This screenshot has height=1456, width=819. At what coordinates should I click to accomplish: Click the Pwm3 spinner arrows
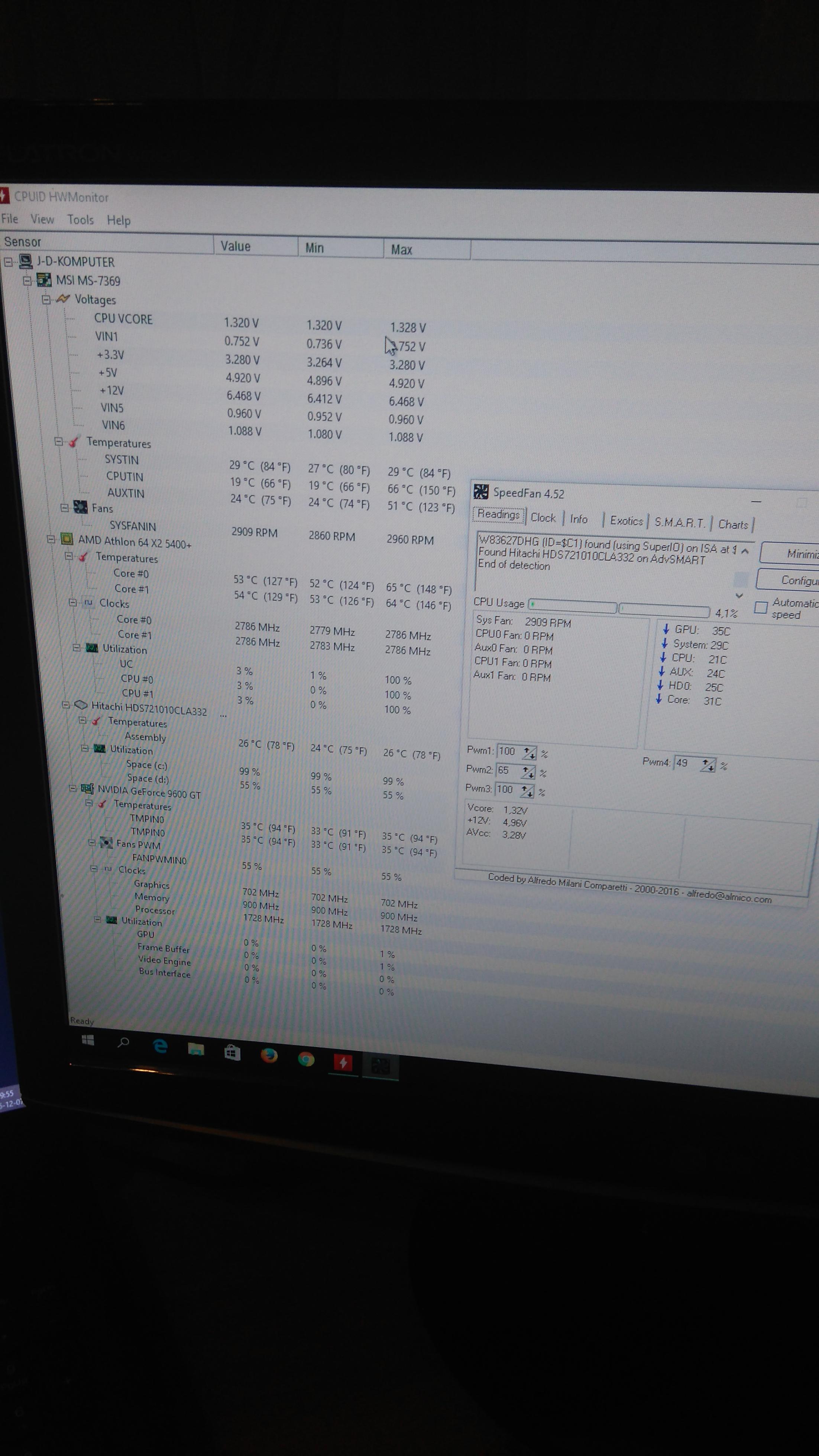pyautogui.click(x=527, y=790)
